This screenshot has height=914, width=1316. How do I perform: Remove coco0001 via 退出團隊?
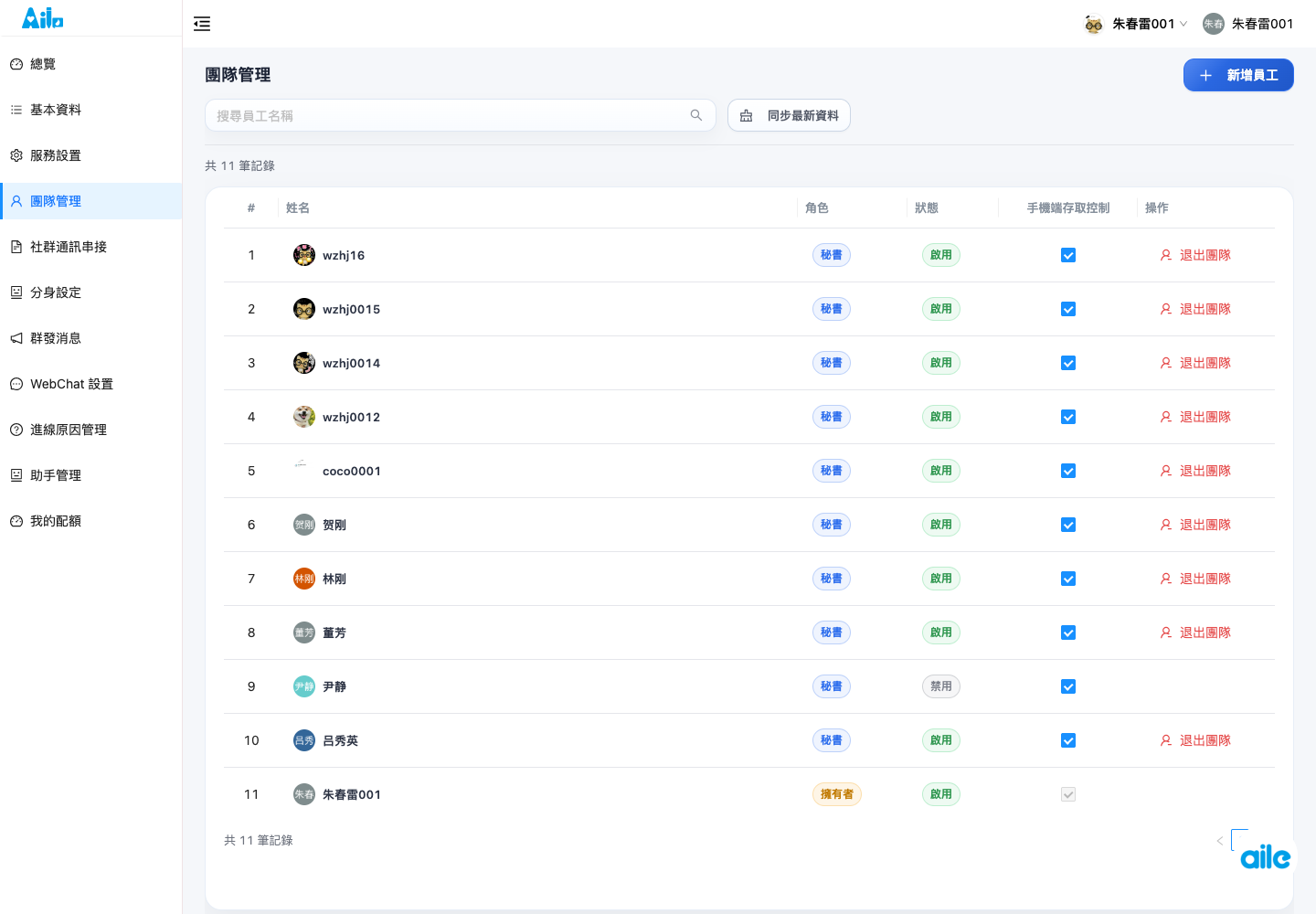pos(1195,471)
